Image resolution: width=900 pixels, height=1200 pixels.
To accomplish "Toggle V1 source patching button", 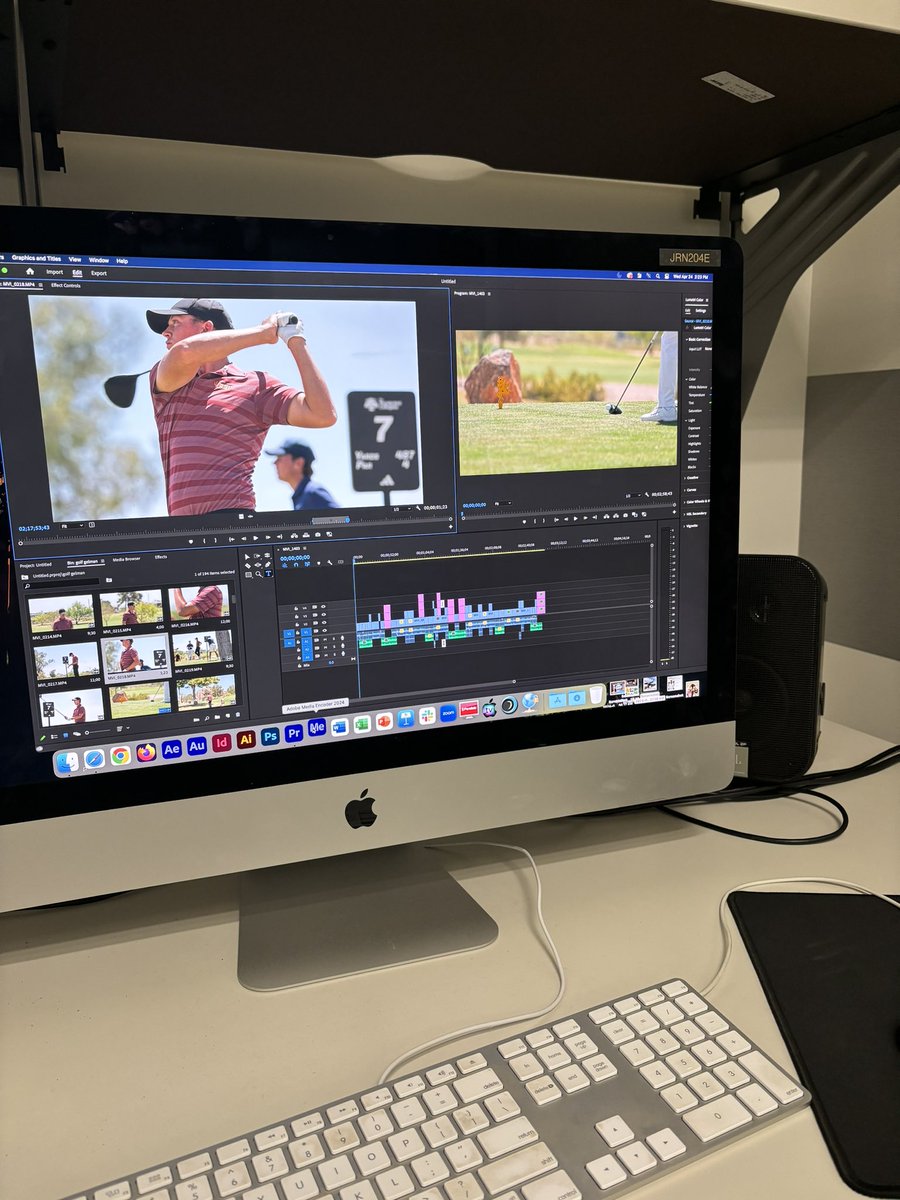I will 289,633.
